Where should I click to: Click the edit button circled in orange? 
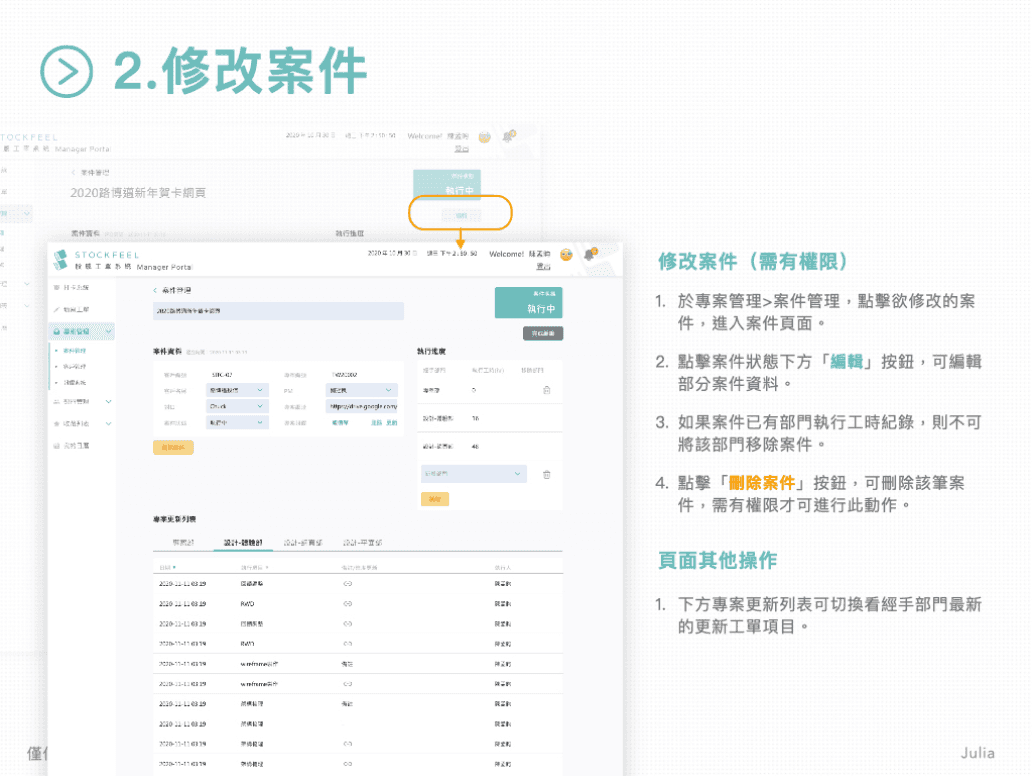[461, 215]
